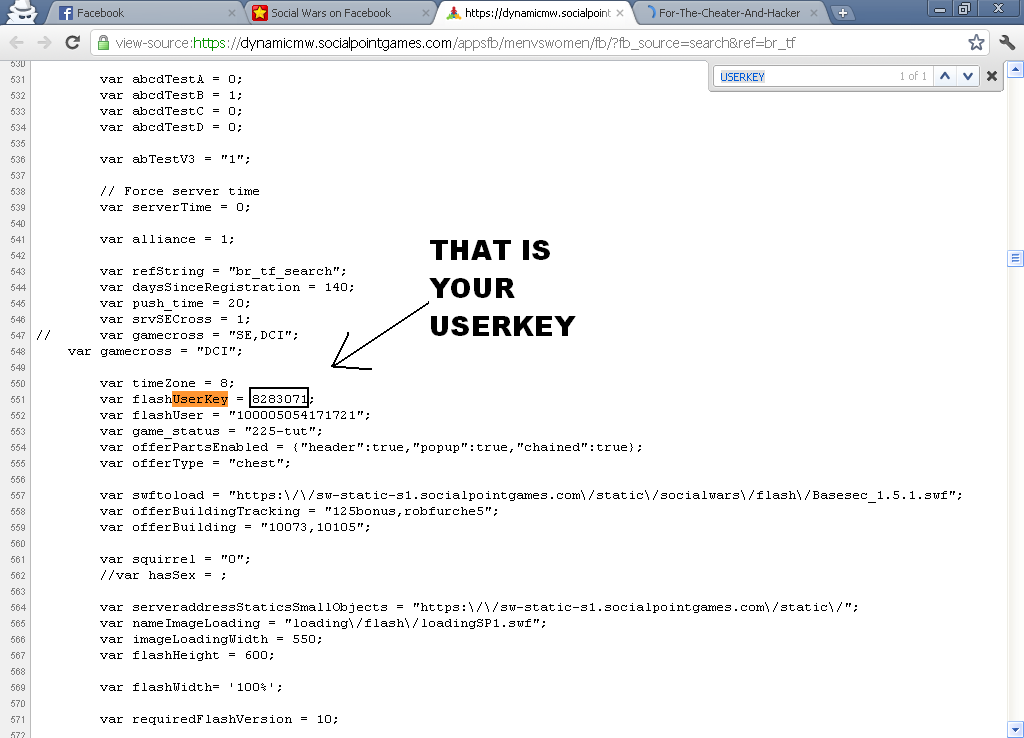
Task: Click the var alliance = 1 line
Action: [167, 239]
